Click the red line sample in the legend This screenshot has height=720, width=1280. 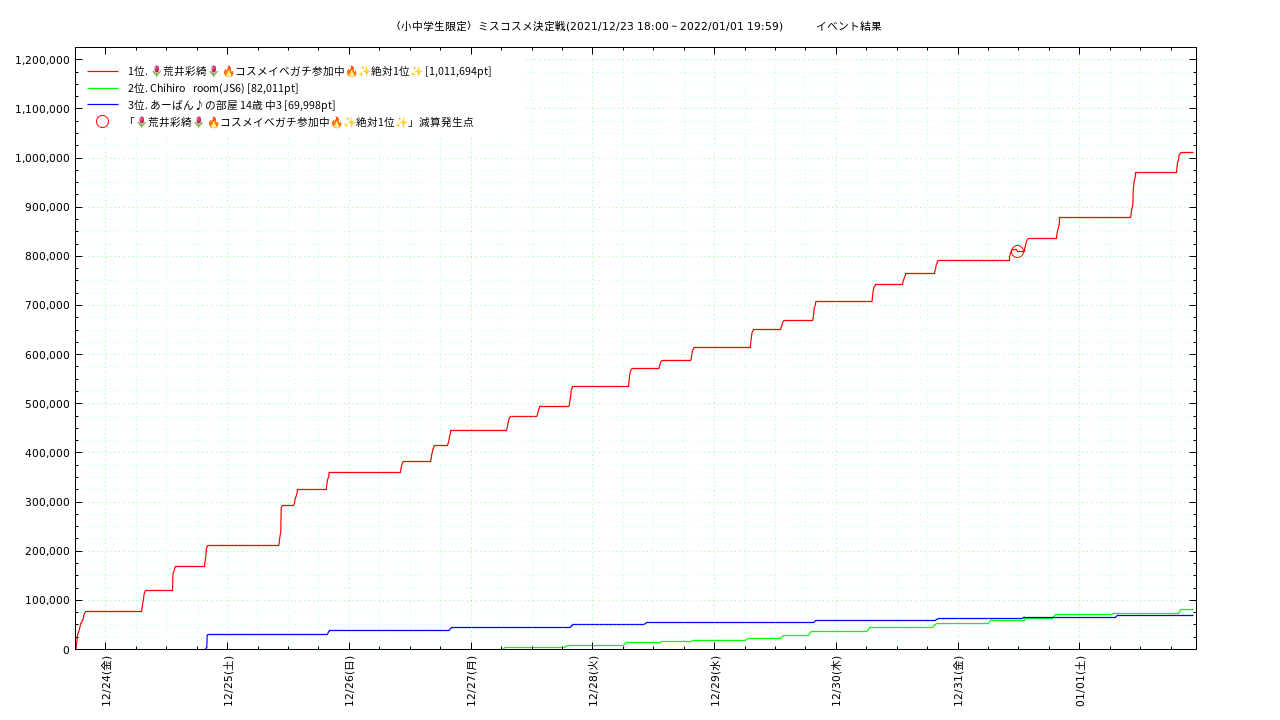coord(103,71)
